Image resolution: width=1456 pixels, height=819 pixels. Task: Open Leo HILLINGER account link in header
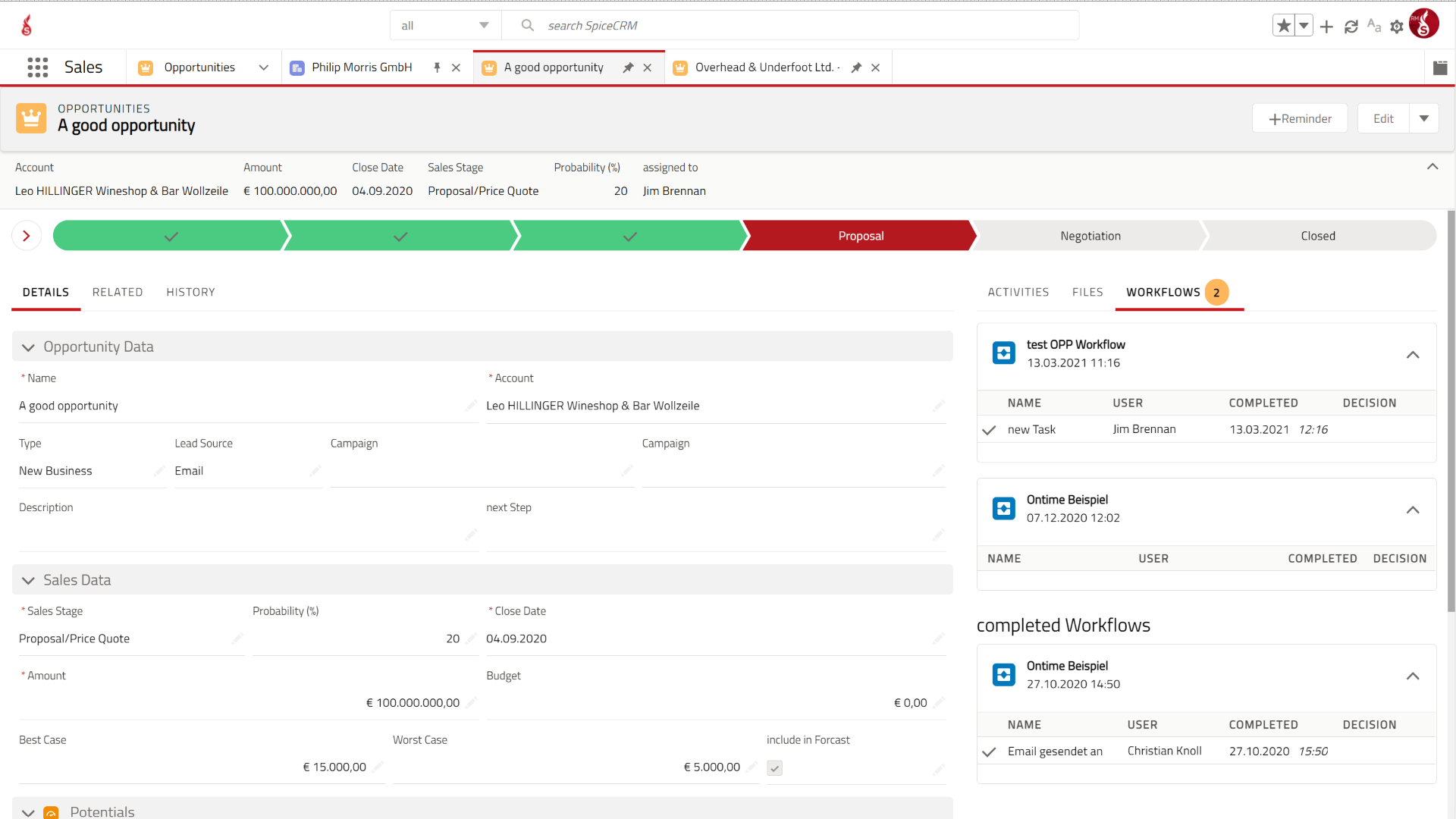(121, 191)
